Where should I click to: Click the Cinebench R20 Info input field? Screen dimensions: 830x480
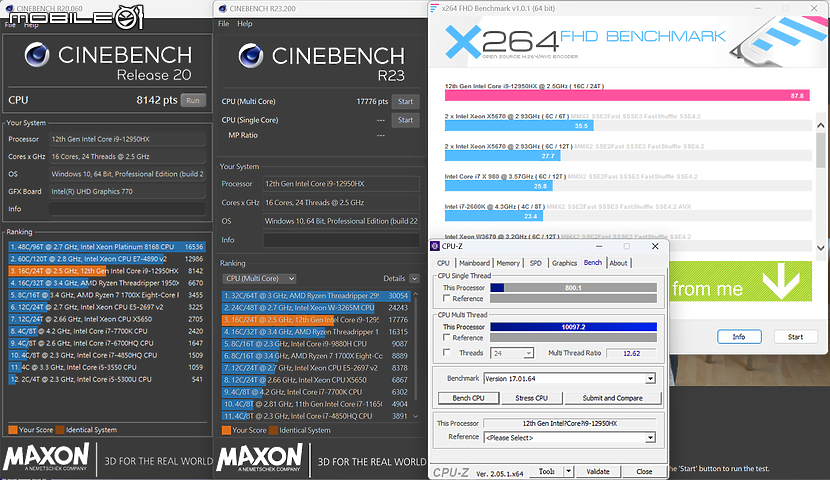[x=127, y=209]
